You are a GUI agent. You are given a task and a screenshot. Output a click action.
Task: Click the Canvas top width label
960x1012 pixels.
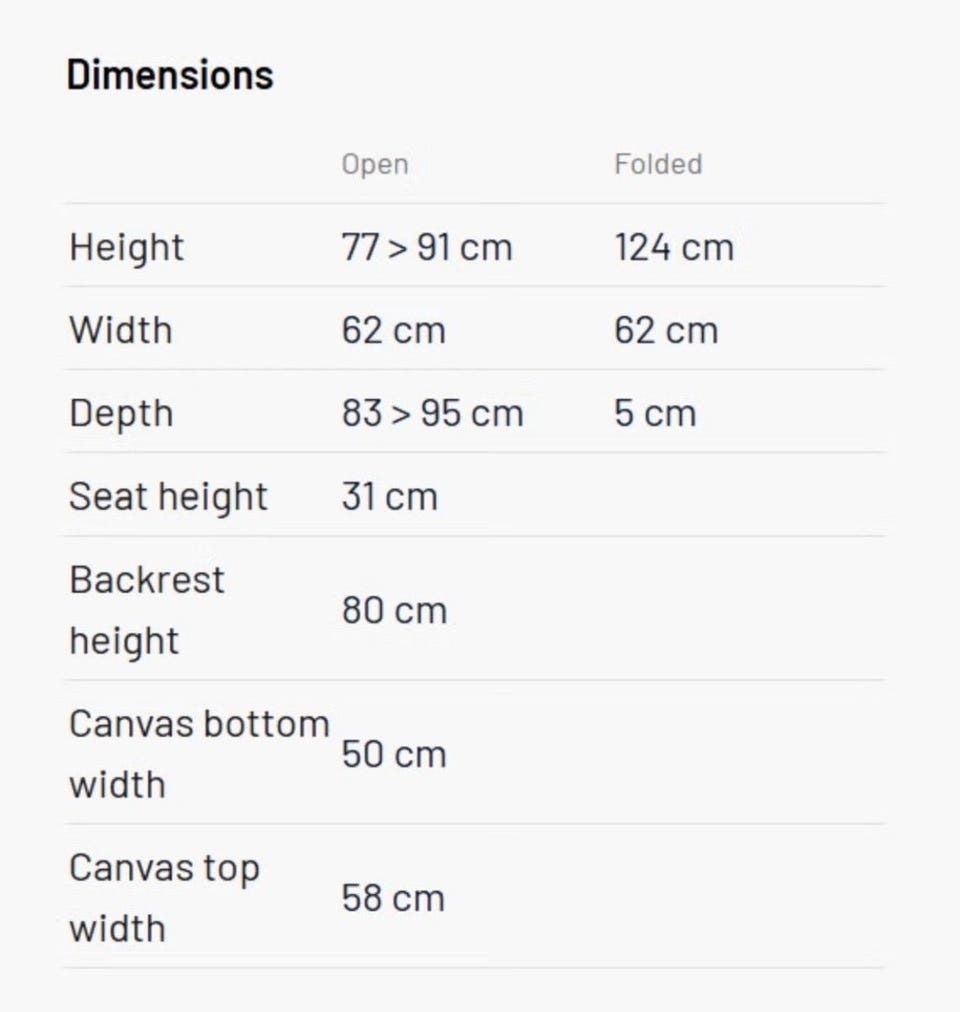point(165,898)
